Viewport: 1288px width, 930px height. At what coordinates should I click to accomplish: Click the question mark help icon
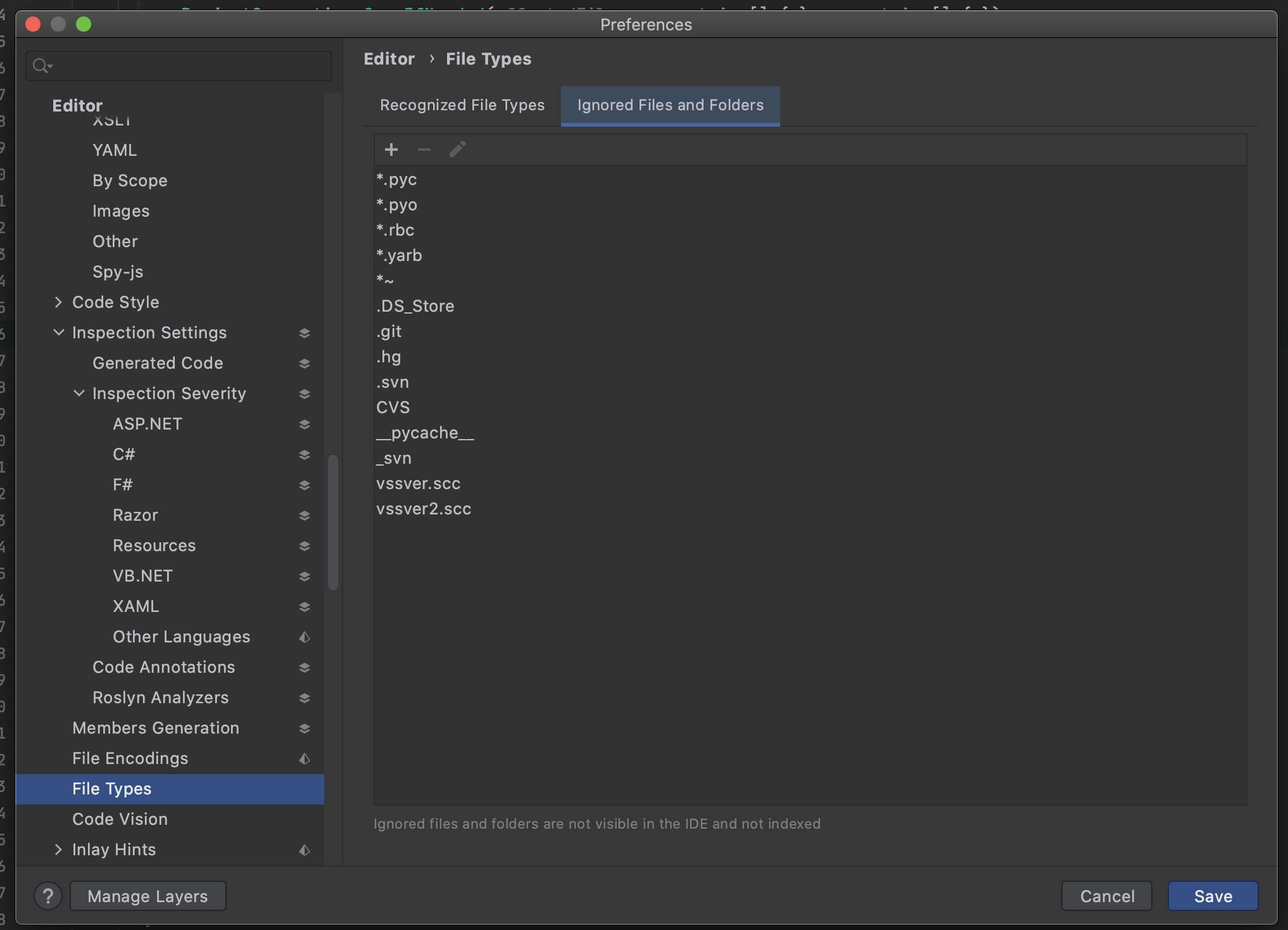48,896
